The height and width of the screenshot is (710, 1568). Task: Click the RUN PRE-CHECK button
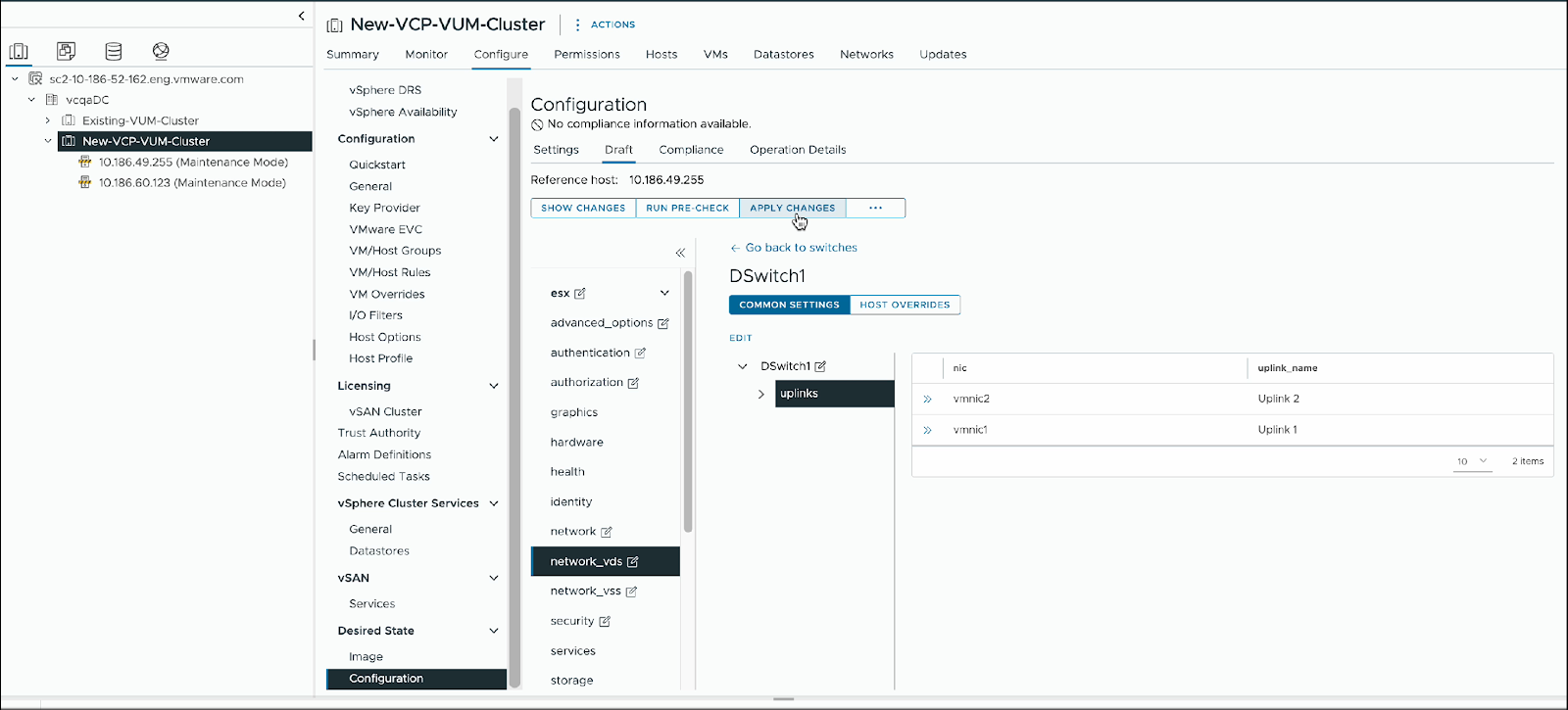(x=687, y=208)
